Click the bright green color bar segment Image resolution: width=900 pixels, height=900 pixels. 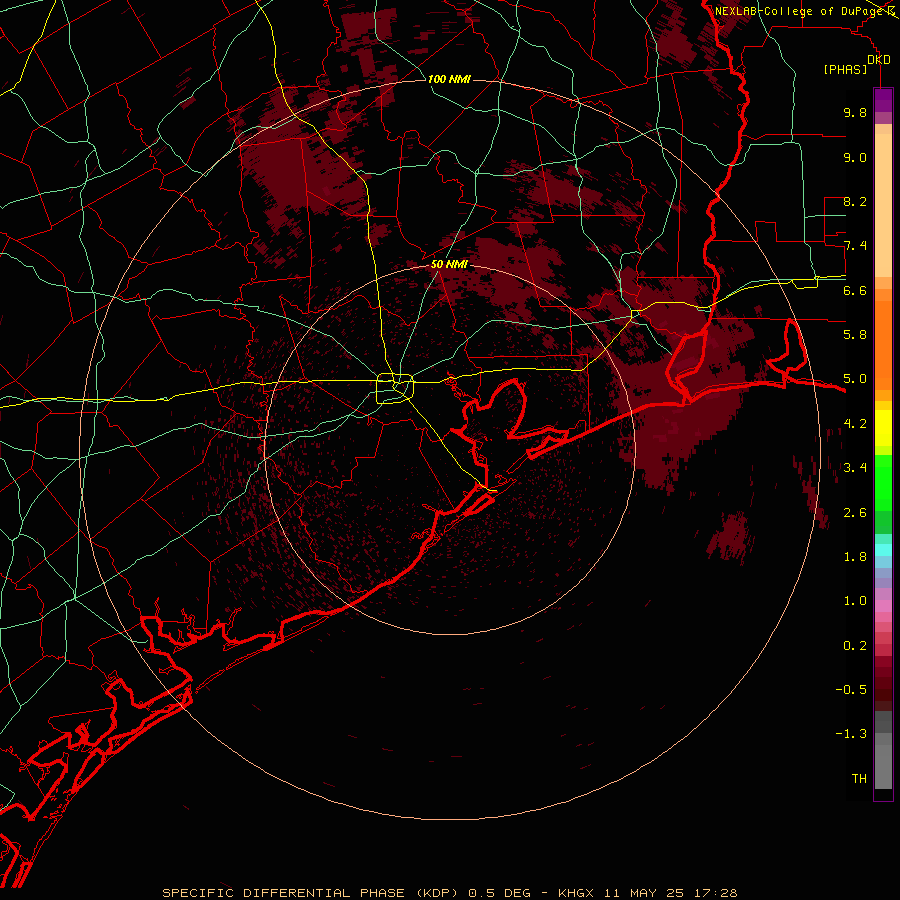883,482
